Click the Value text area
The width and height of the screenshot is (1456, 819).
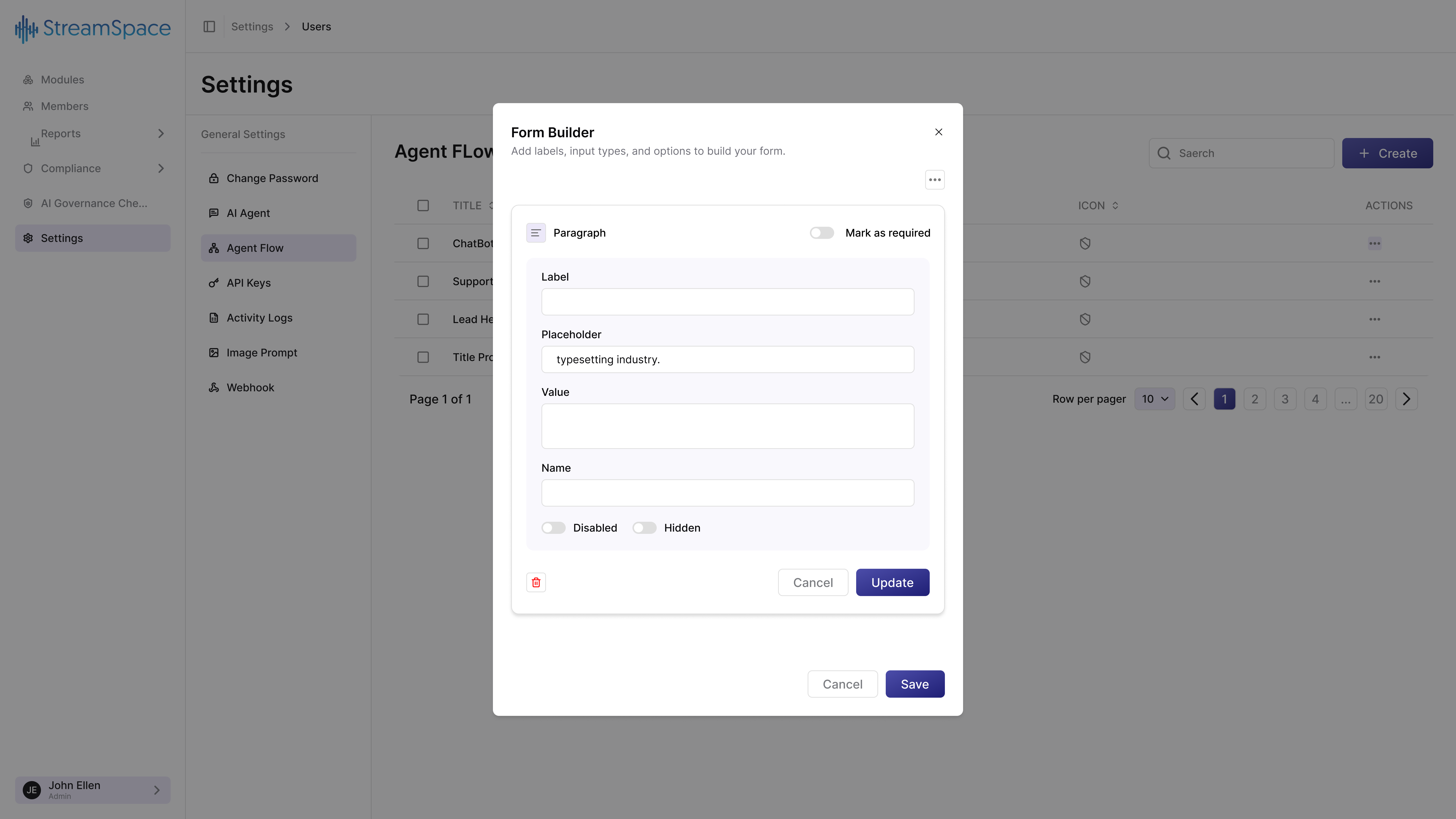pyautogui.click(x=727, y=426)
